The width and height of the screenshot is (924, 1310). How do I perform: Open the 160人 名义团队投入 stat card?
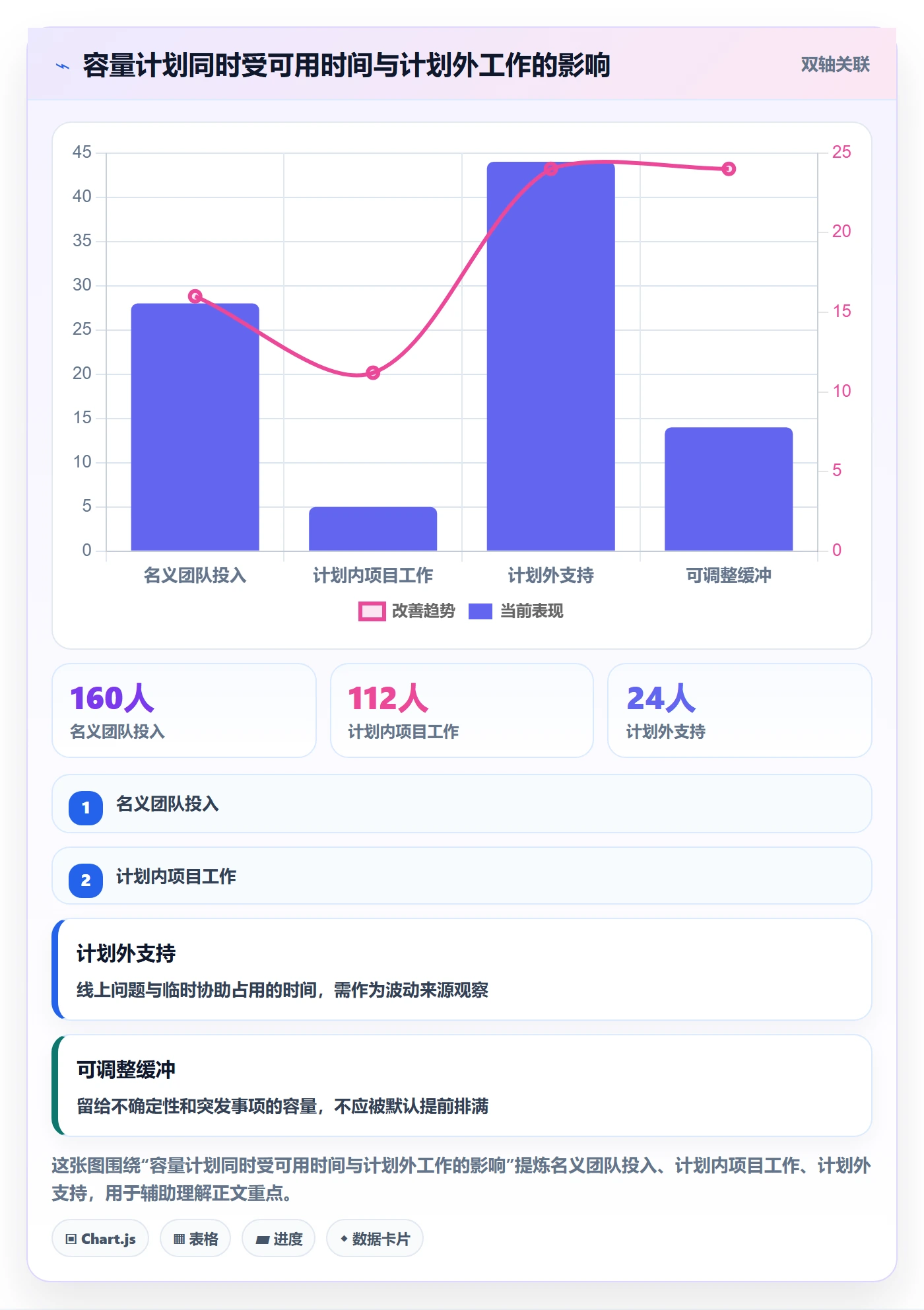tap(184, 710)
